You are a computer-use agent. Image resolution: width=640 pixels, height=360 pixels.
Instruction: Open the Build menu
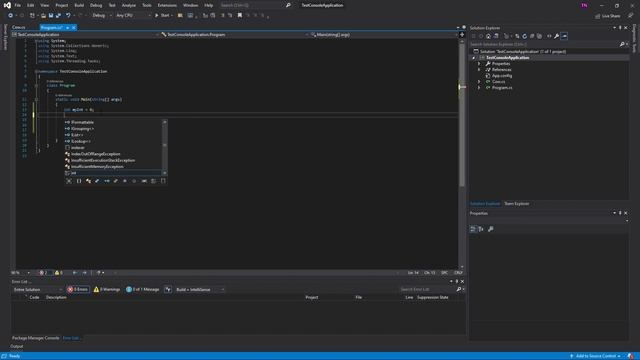[79, 5]
